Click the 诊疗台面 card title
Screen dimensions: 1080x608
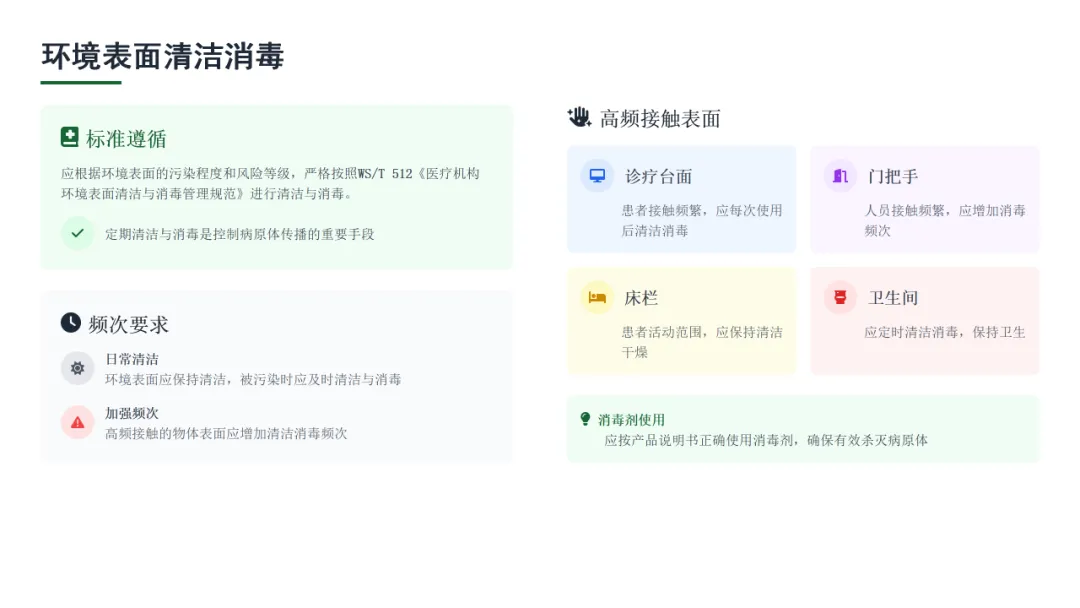(658, 176)
